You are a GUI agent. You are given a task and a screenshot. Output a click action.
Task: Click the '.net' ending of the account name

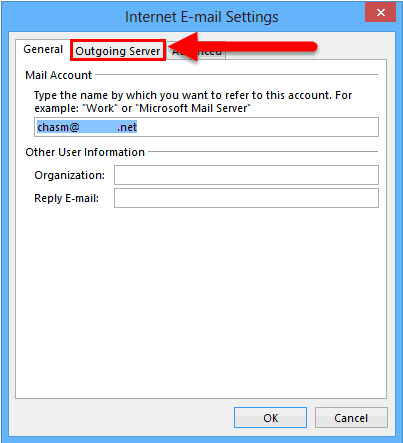[127, 127]
